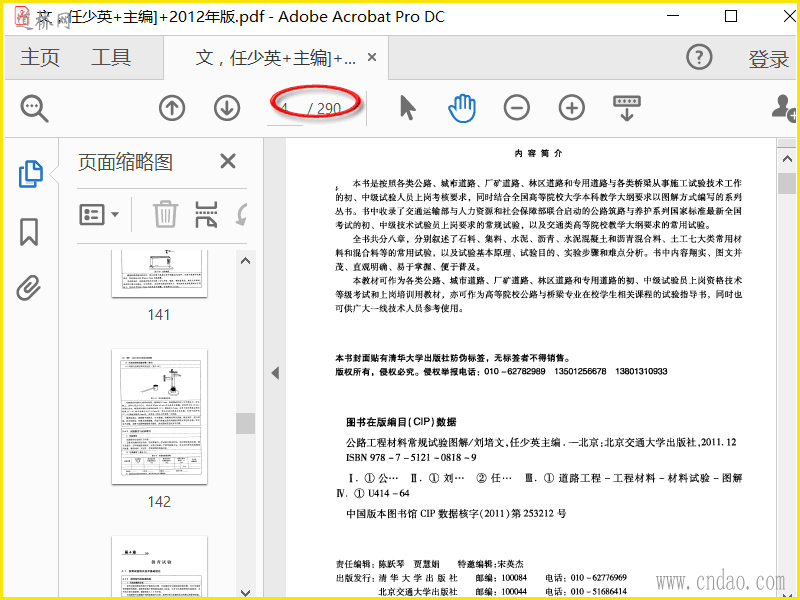The image size is (800, 600).
Task: Select the page 141 thumbnail
Action: [159, 273]
